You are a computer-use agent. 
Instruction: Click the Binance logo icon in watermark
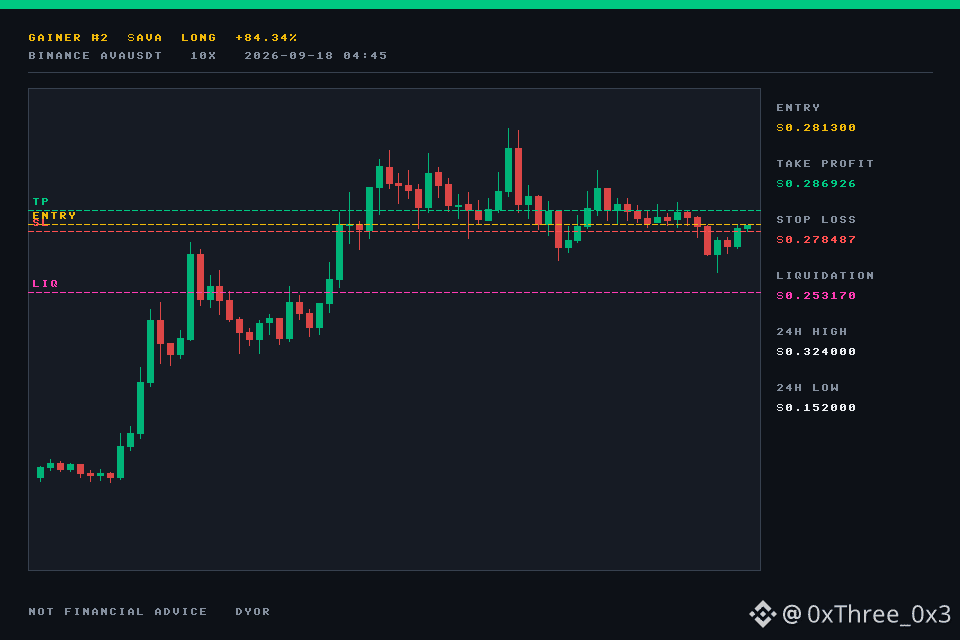pyautogui.click(x=763, y=614)
